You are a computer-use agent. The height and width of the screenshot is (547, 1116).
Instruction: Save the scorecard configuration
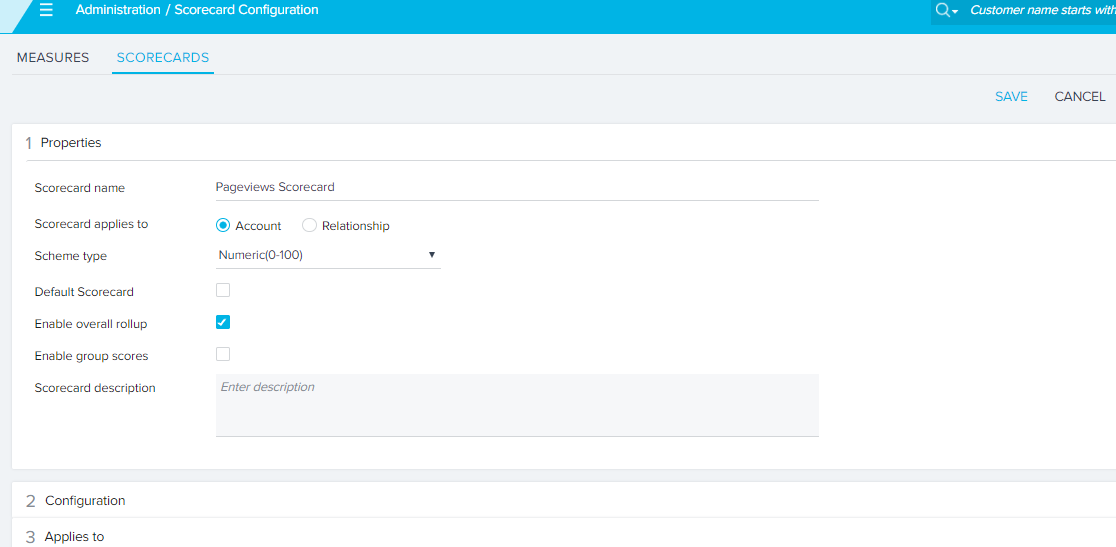pos(1011,97)
